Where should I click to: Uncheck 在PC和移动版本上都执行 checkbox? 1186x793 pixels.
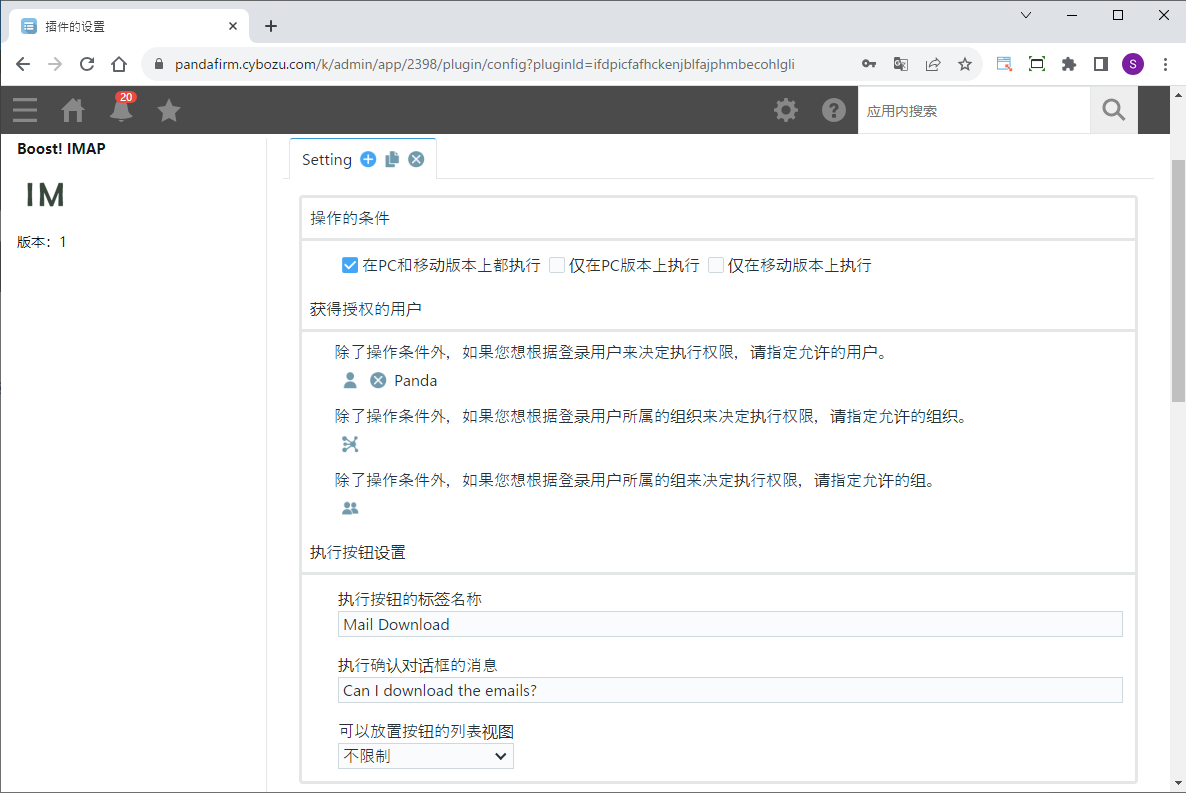tap(350, 265)
